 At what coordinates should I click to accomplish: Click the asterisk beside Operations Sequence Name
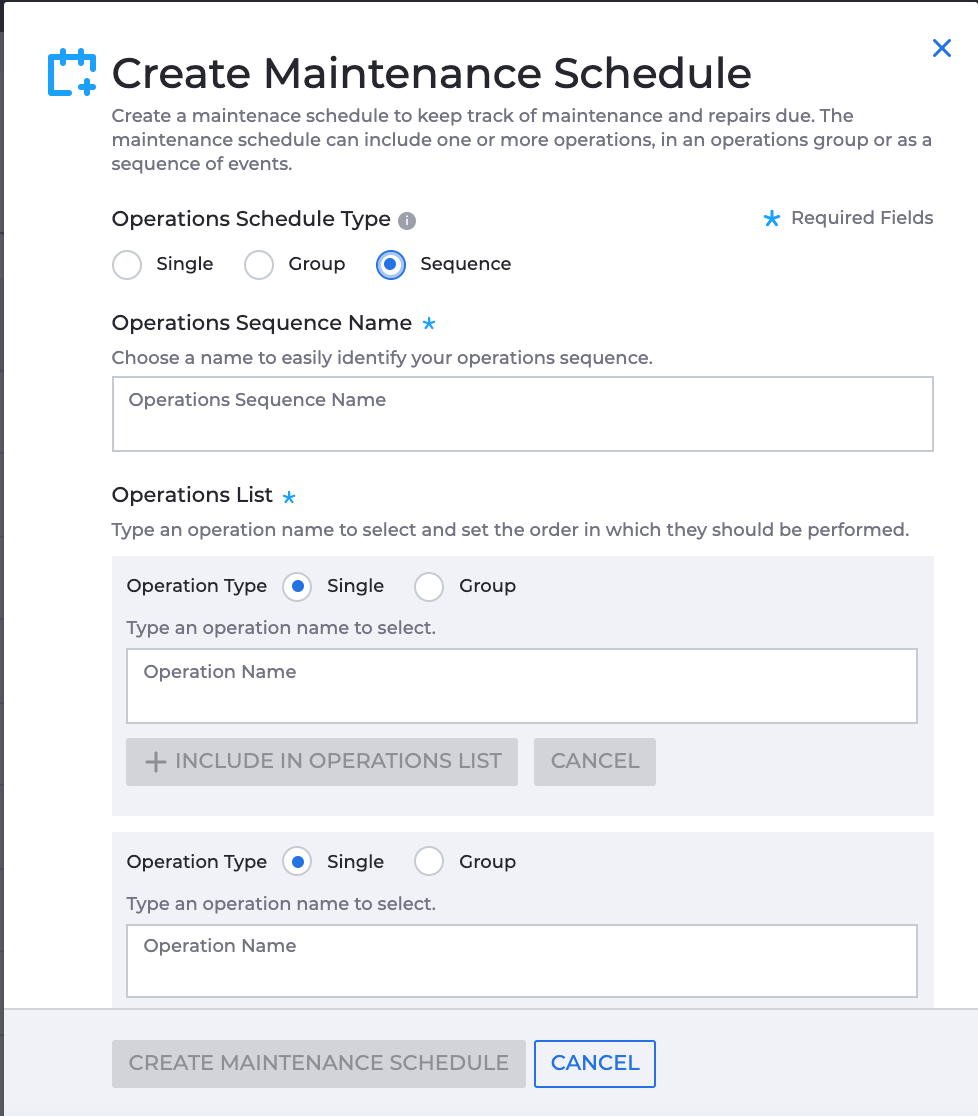click(x=428, y=324)
